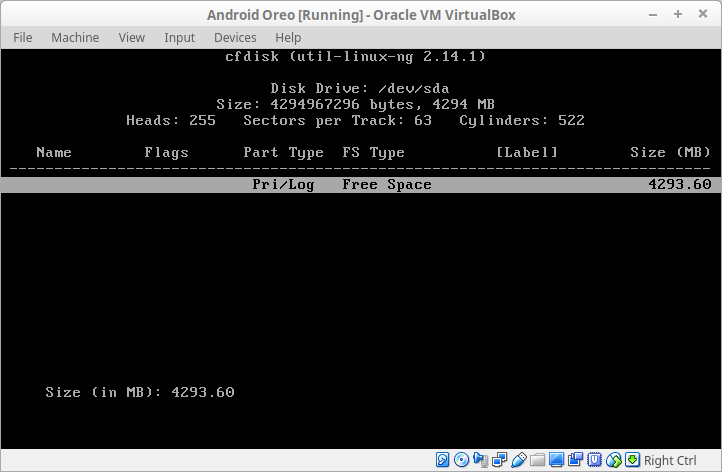Viewport: 722px width, 472px height.
Task: Open the View menu
Action: pos(132,37)
